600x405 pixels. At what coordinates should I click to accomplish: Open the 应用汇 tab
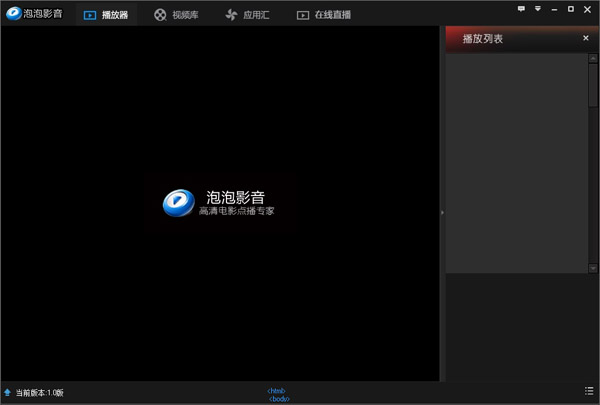pyautogui.click(x=247, y=15)
